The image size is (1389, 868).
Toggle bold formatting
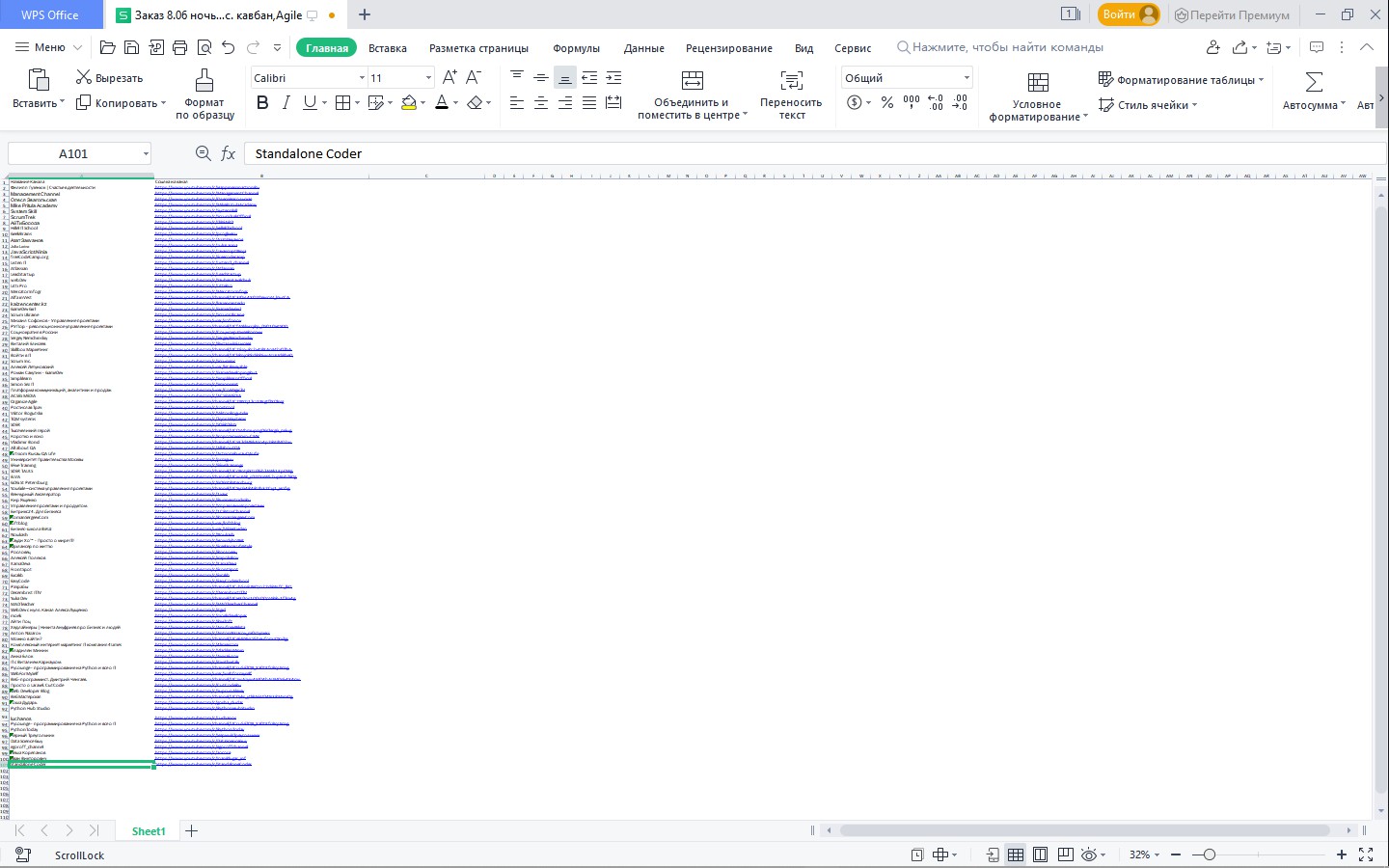pos(262,103)
